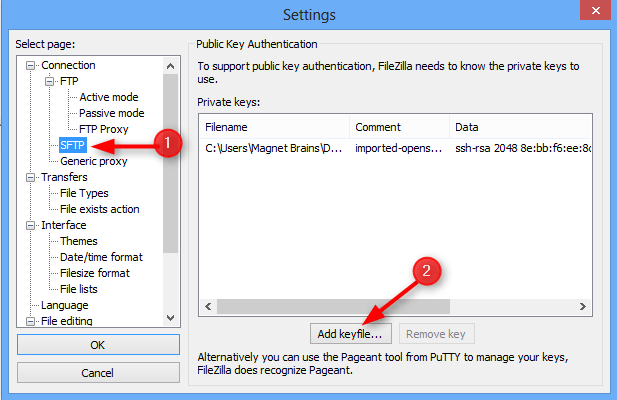
Task: Click the ssh-rsa 2048 data cell
Action: (x=523, y=148)
